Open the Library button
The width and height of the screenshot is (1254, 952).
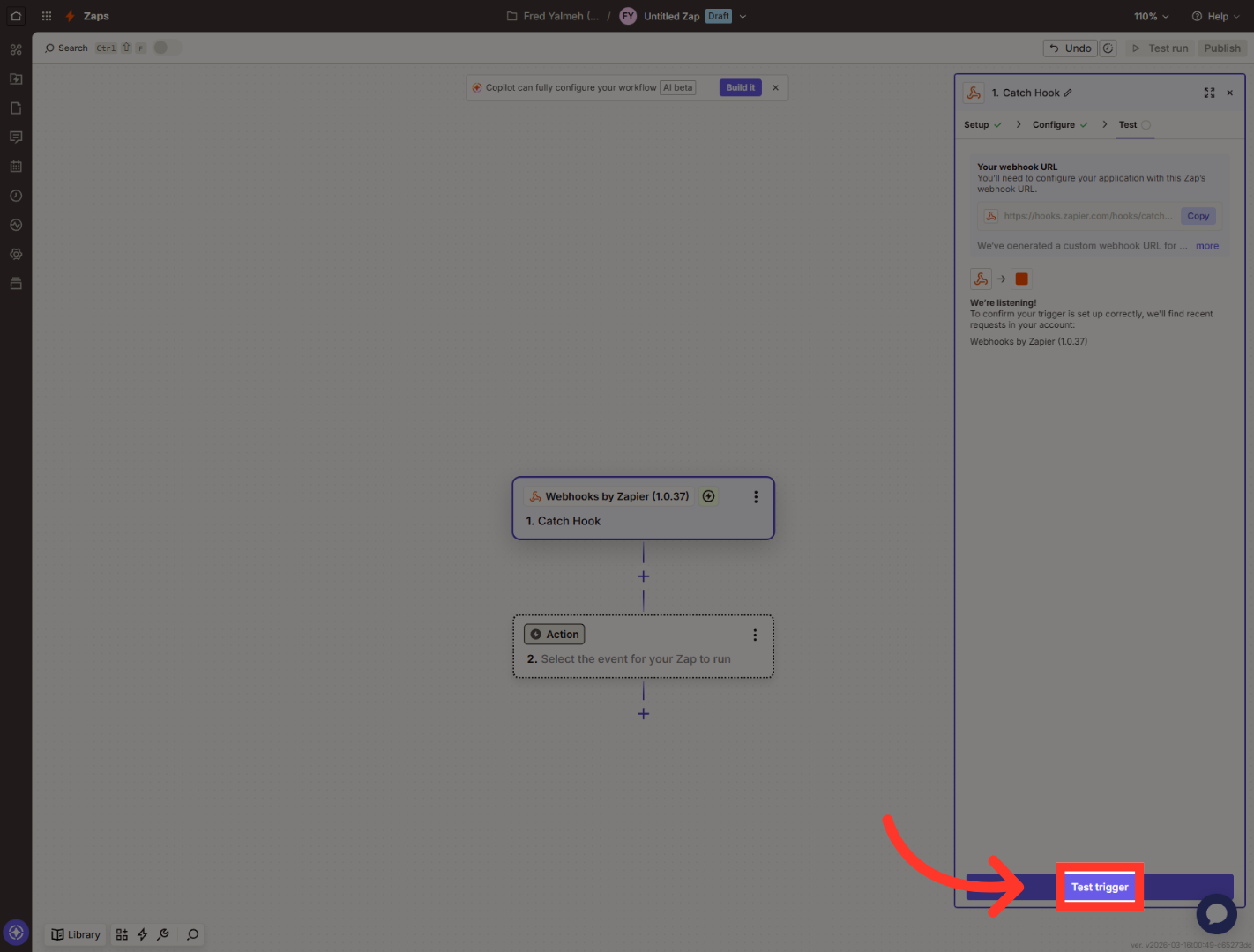pyautogui.click(x=76, y=934)
